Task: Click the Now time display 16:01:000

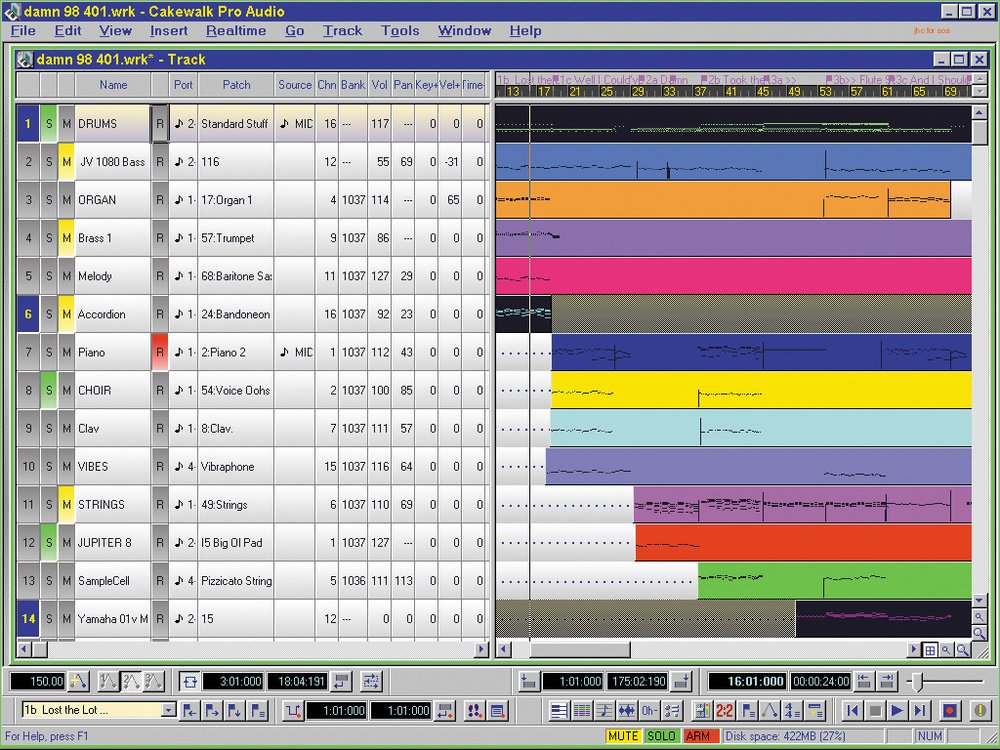Action: coord(748,681)
